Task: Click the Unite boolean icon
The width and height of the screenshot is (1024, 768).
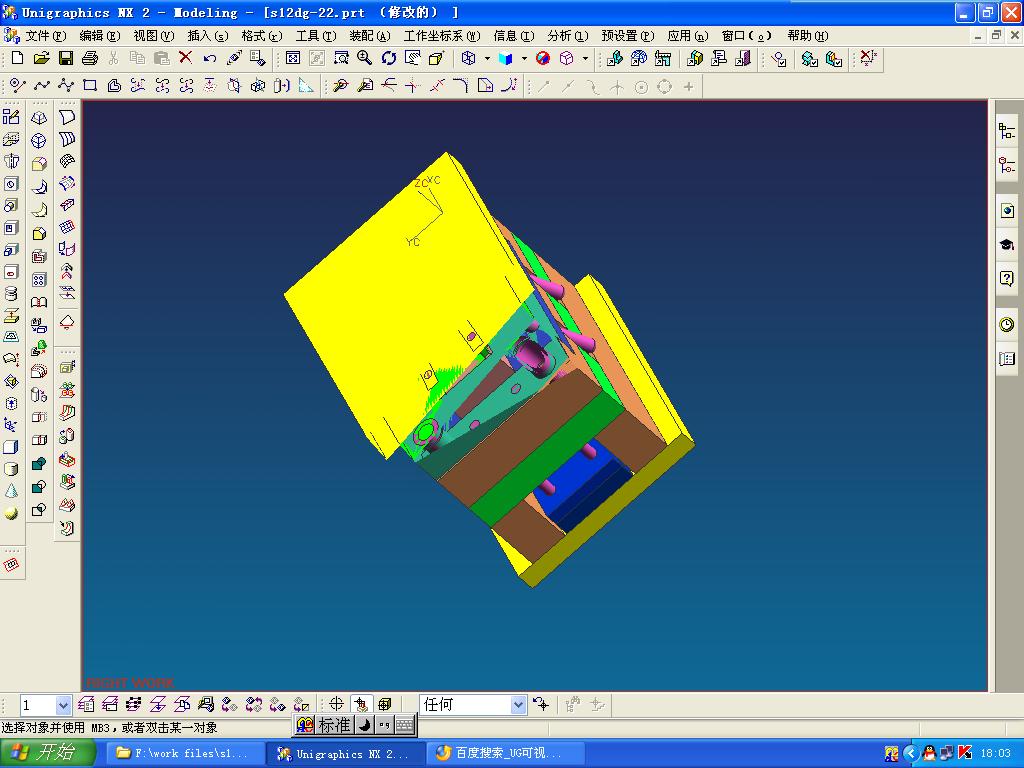Action: coord(39,464)
